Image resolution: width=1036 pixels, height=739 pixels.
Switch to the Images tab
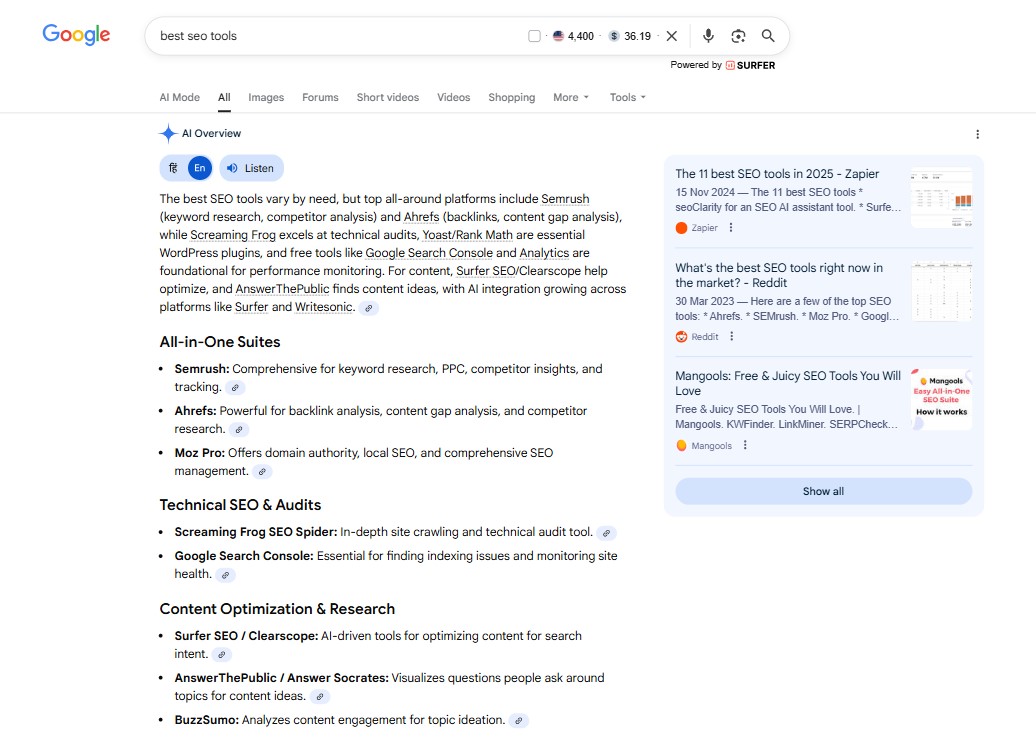[x=265, y=97]
